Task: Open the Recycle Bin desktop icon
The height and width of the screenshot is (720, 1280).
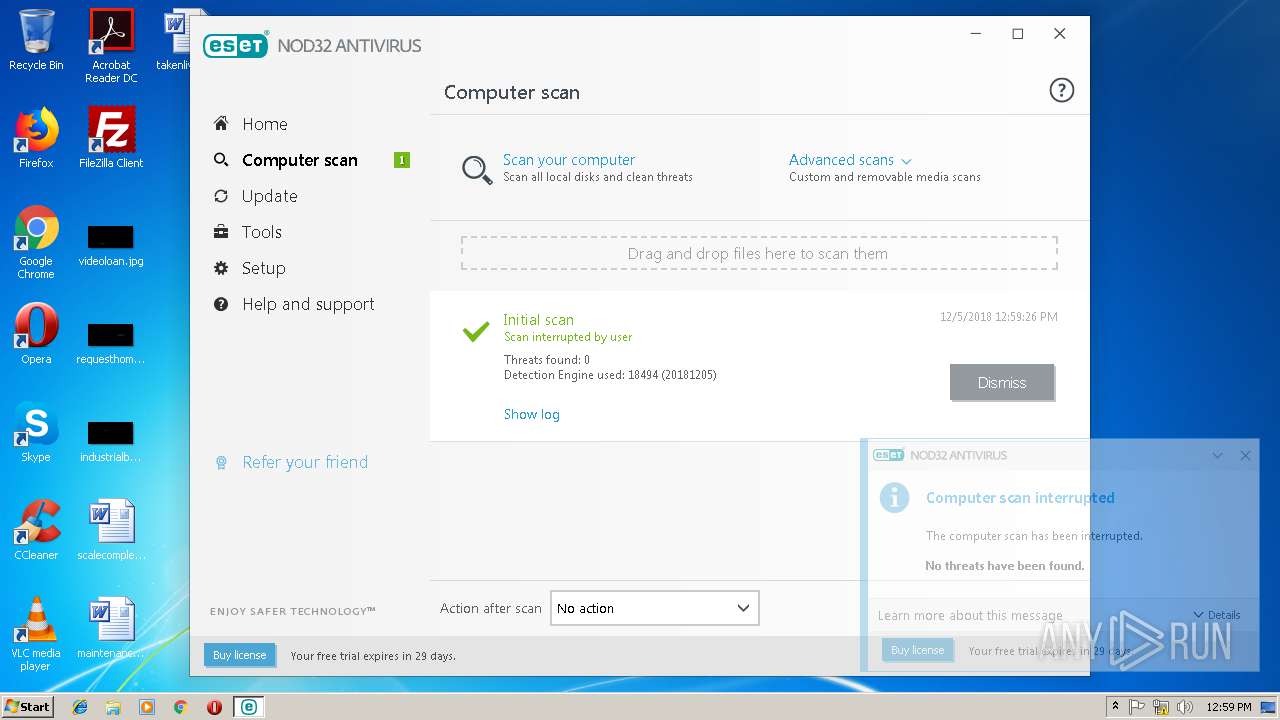Action: pos(36,40)
